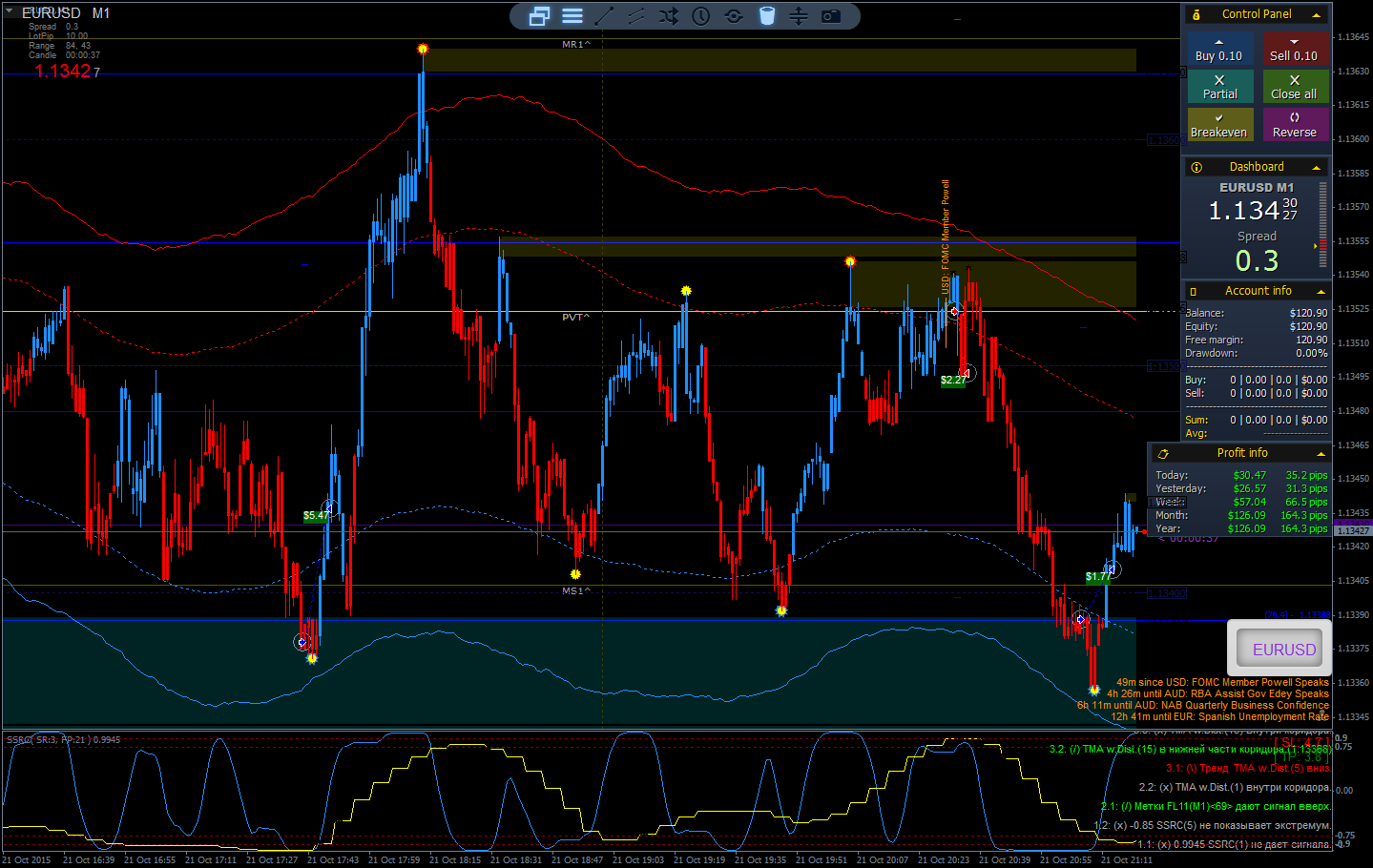
Task: Click the Free margin 120.90 value
Action: click(1311, 340)
